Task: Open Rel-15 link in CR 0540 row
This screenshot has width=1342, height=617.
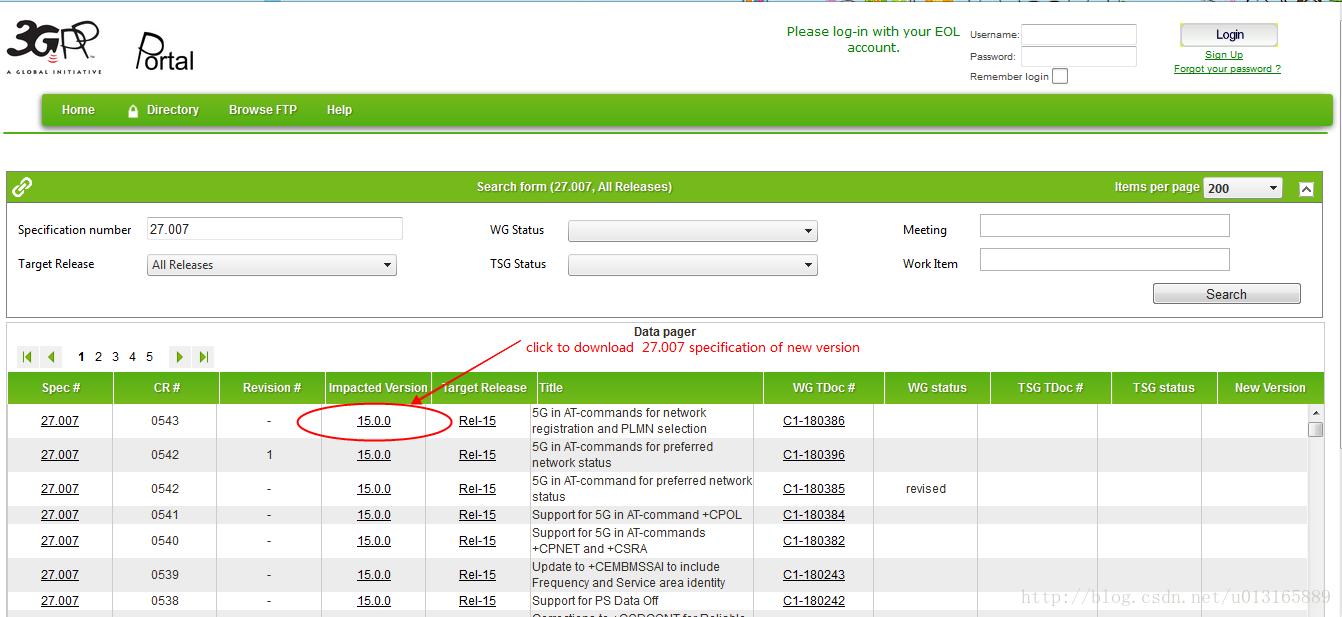Action: 477,541
